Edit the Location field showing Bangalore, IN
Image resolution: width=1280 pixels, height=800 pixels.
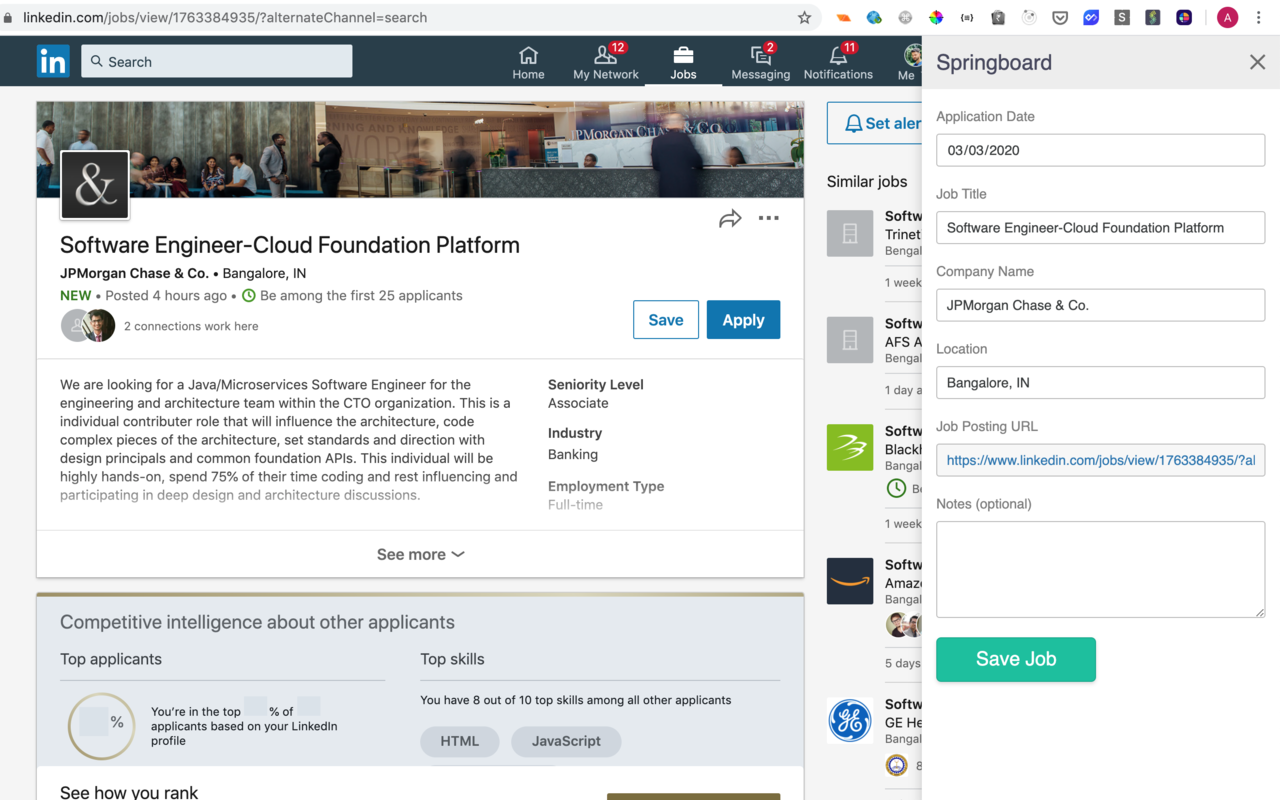pyautogui.click(x=1100, y=382)
